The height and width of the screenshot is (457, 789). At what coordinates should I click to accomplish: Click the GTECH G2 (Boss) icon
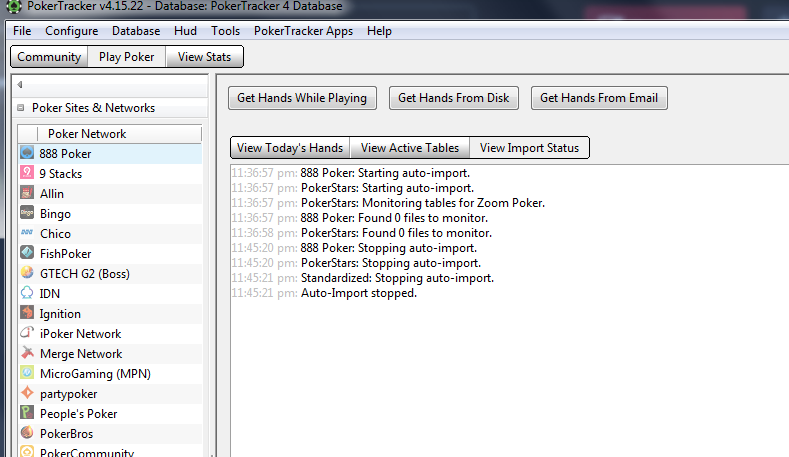pos(27,273)
